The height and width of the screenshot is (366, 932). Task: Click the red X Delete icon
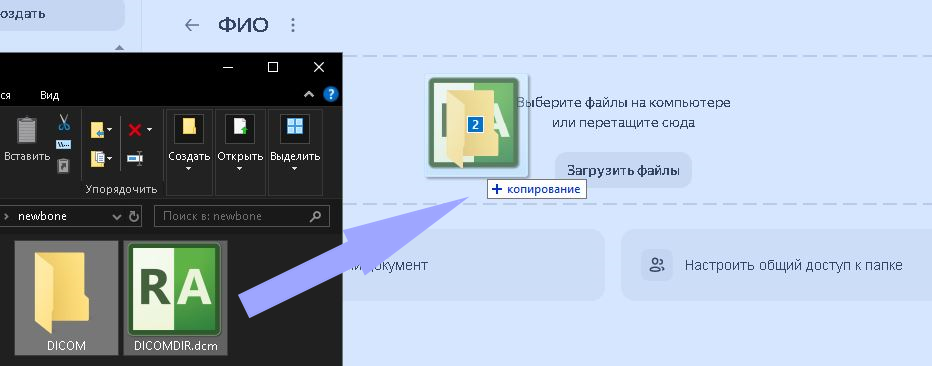pos(135,130)
